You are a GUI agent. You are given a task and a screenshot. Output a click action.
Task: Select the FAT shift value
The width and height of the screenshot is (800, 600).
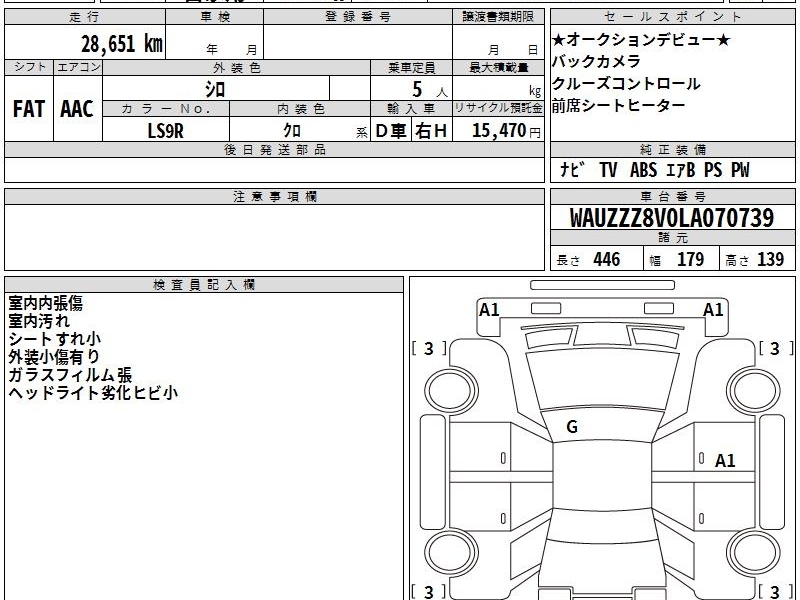tap(29, 109)
